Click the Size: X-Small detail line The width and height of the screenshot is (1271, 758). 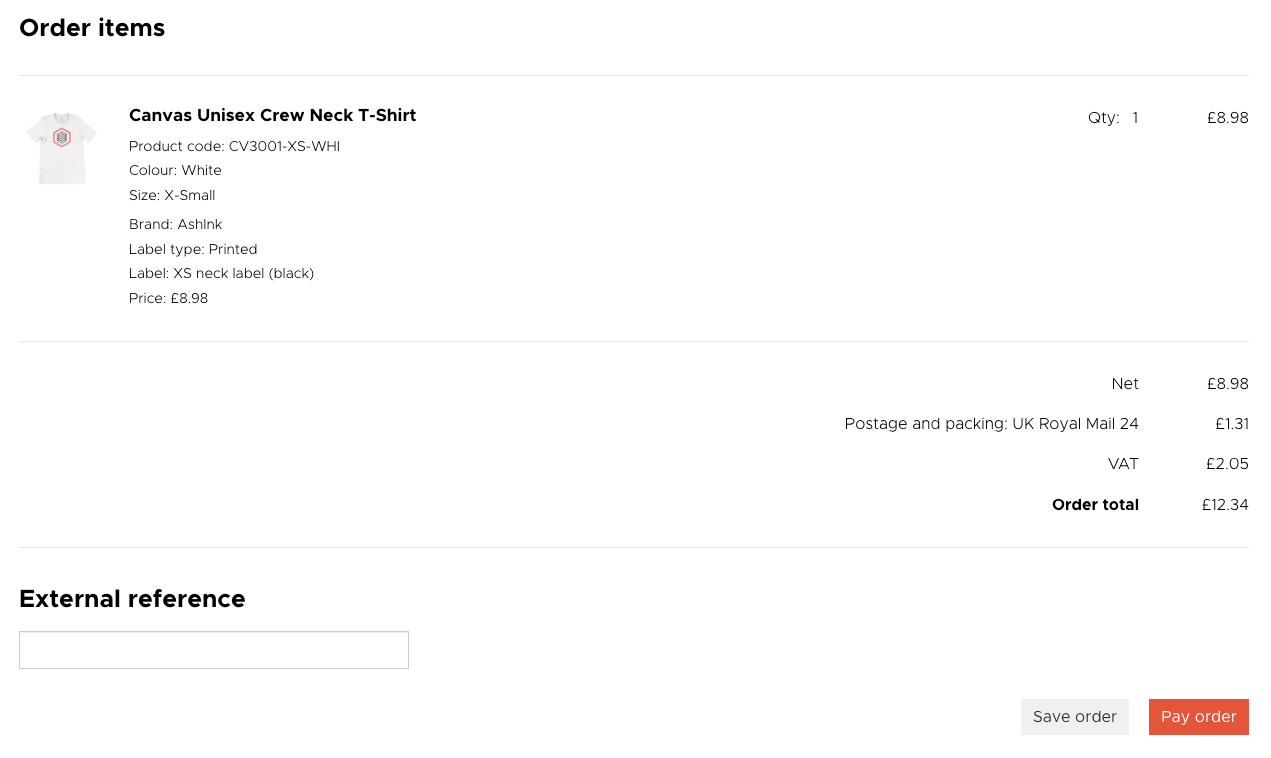click(x=172, y=196)
